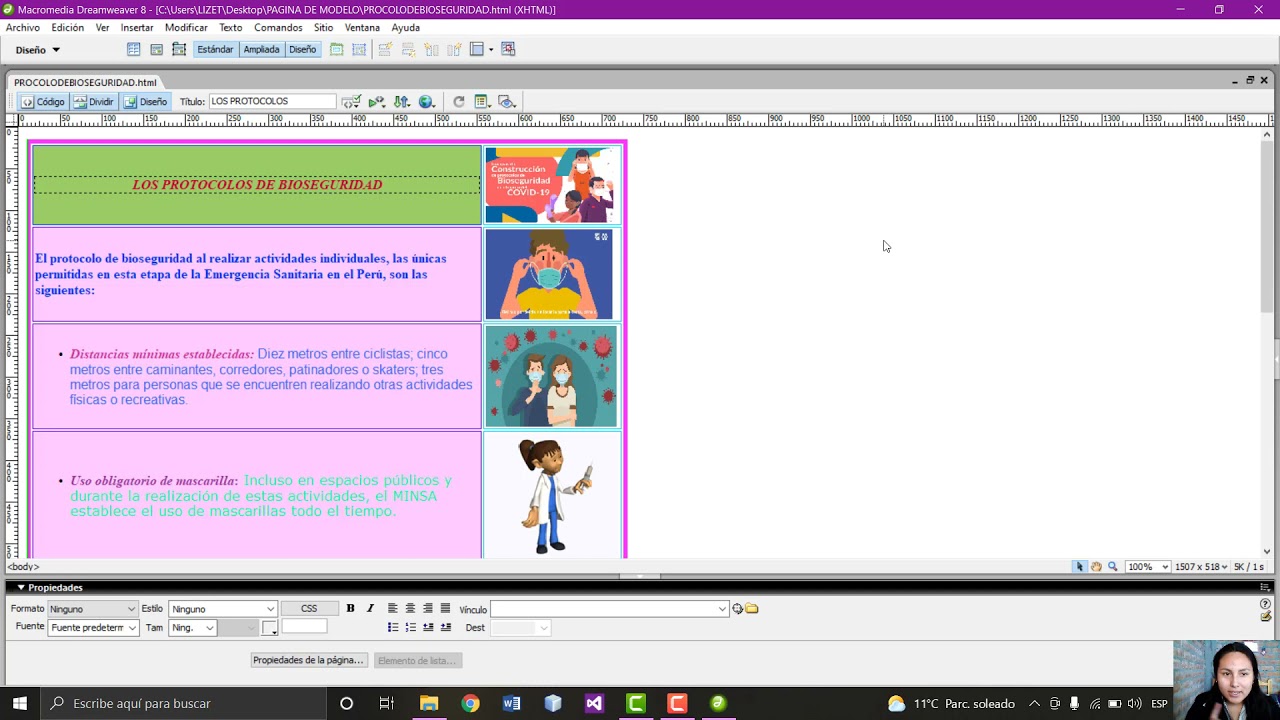This screenshot has width=1280, height=720.
Task: Open Properties panel help icon
Action: (1265, 604)
